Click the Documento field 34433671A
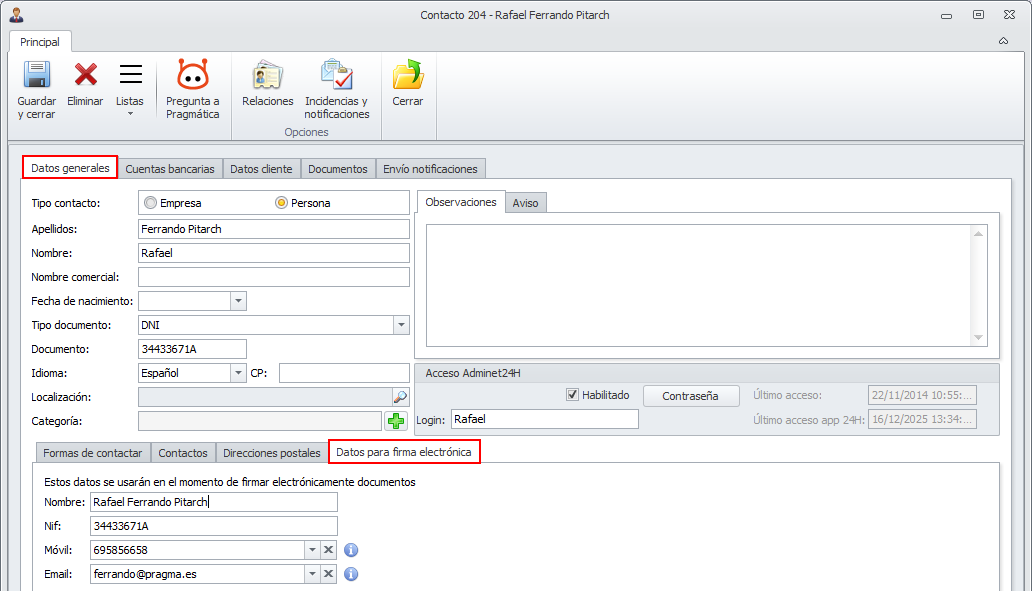The width and height of the screenshot is (1032, 591). 192,349
